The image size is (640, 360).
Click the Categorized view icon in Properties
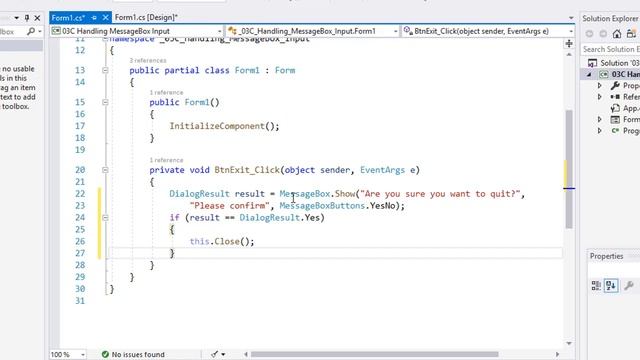point(596,285)
